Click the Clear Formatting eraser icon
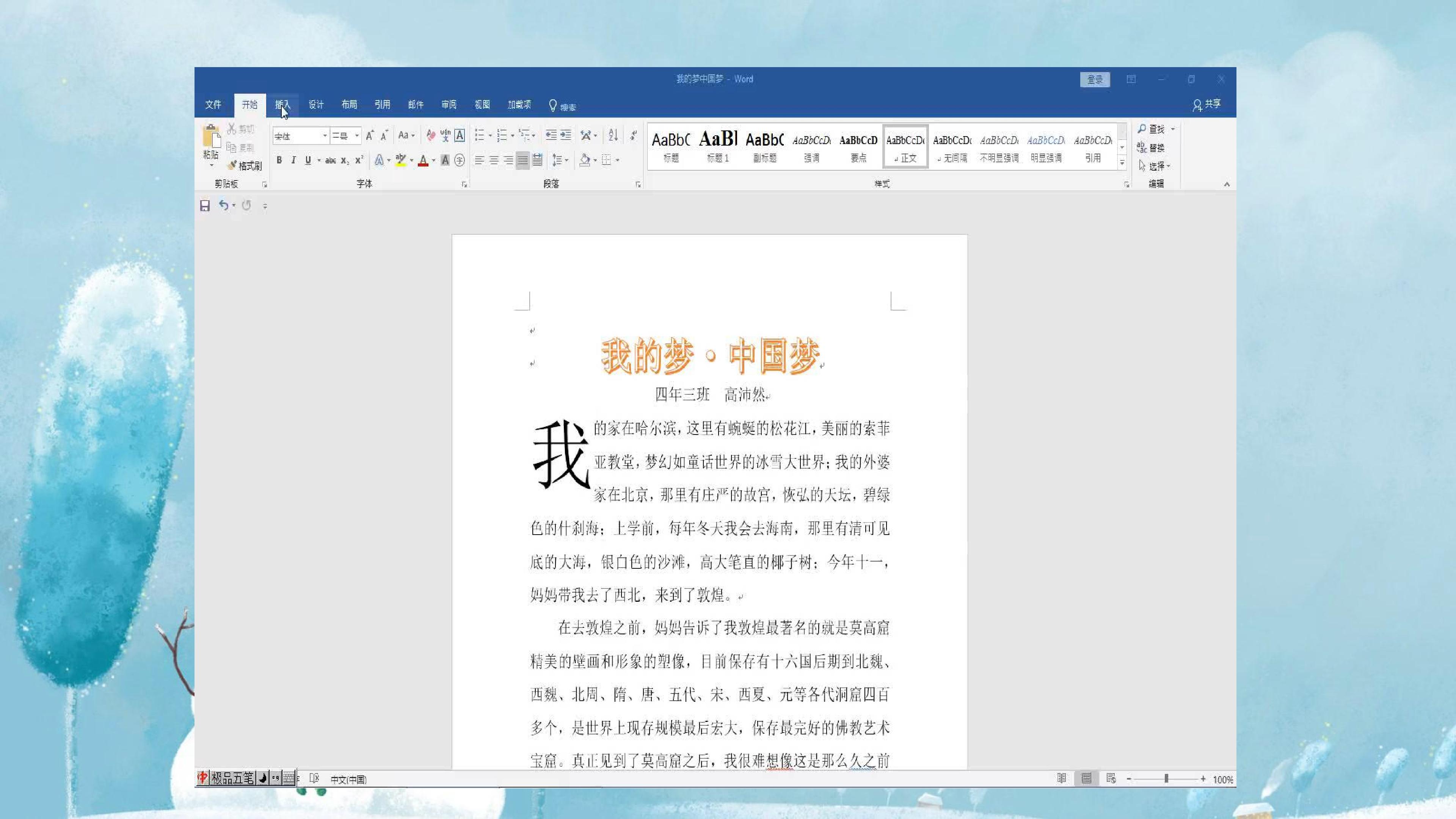1456x819 pixels. tap(431, 135)
